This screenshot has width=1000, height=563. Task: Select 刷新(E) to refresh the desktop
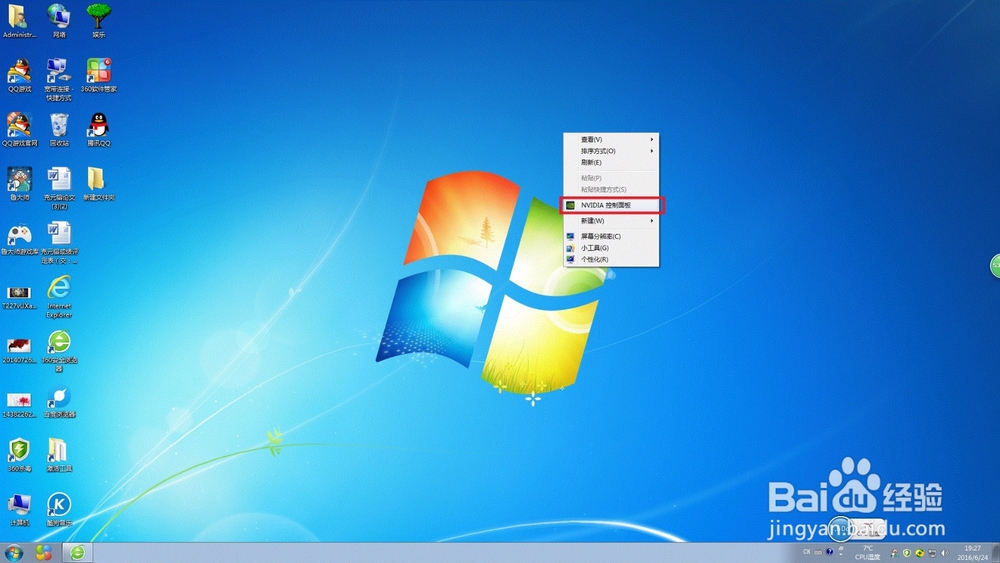coord(611,163)
